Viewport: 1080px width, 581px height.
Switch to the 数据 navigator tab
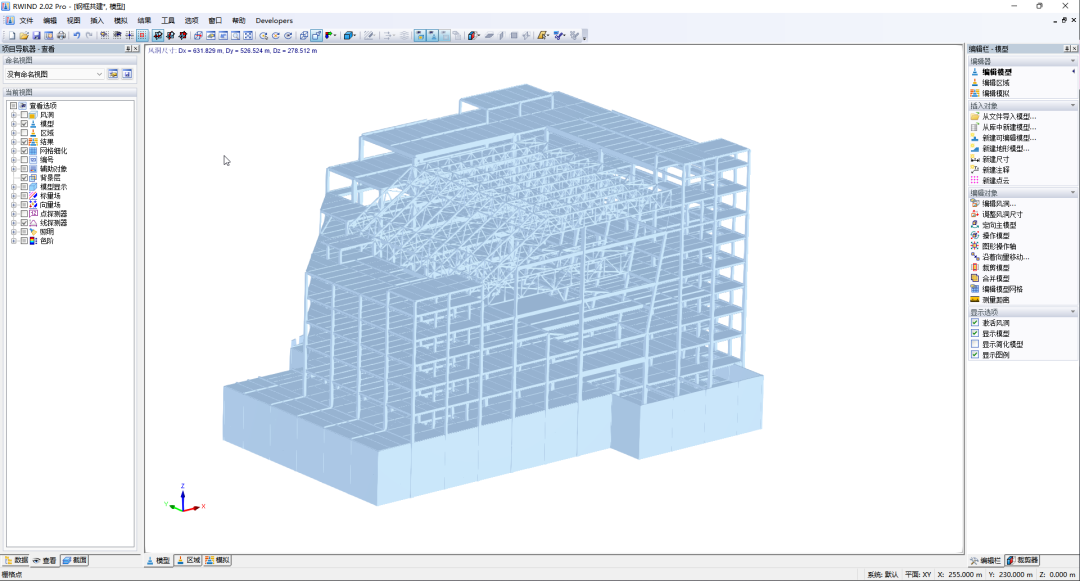(17, 560)
